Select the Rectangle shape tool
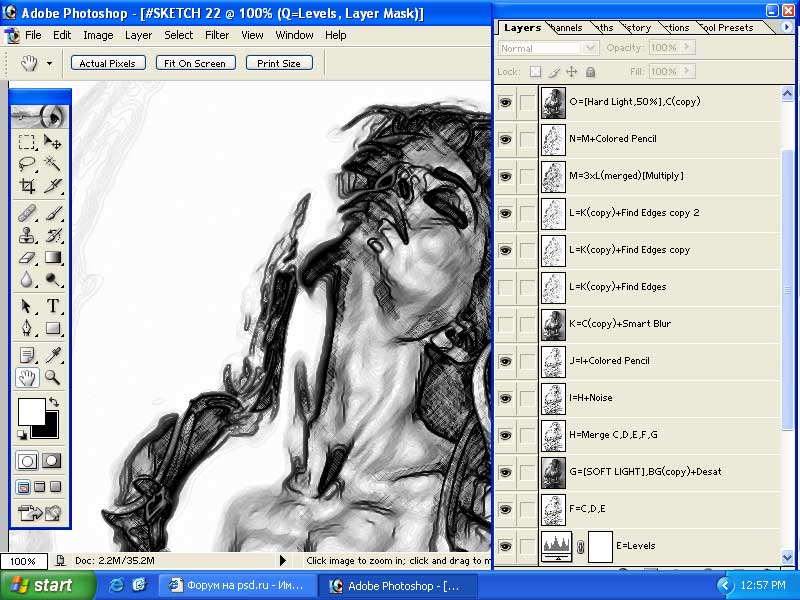The image size is (800, 600). pos(53,328)
